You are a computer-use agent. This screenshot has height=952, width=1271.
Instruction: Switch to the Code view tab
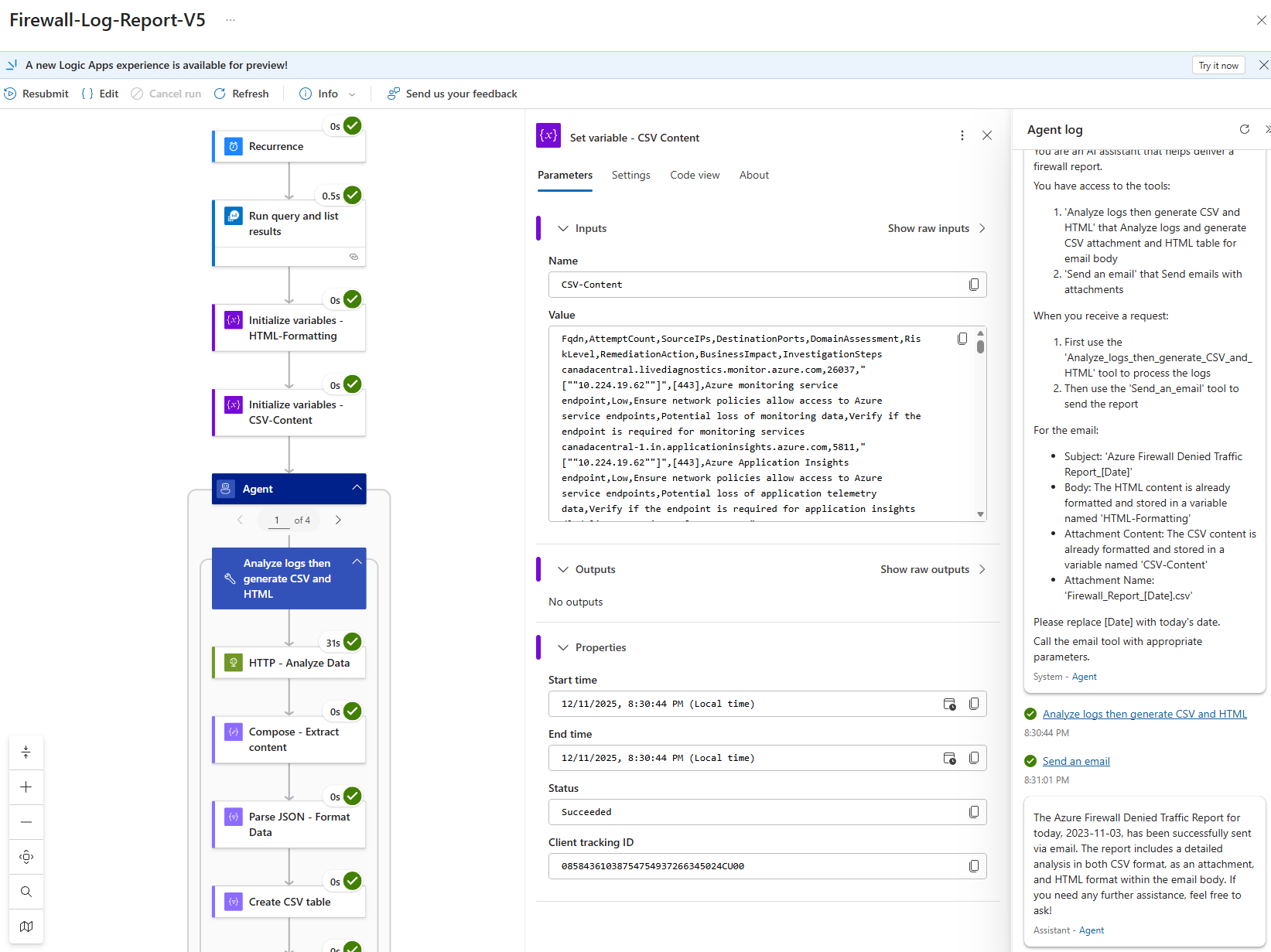click(x=694, y=175)
